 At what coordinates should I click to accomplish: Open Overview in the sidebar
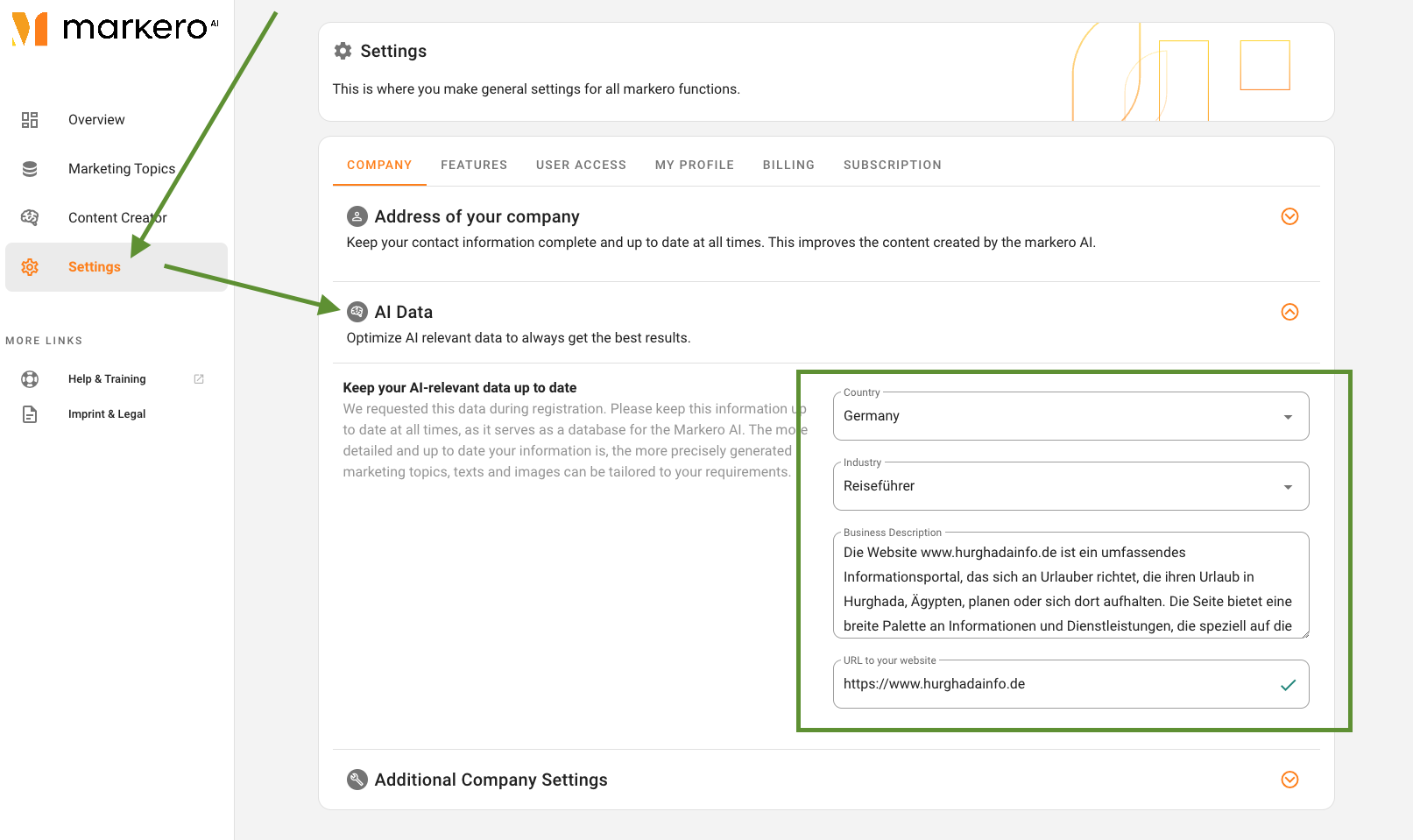pyautogui.click(x=117, y=120)
